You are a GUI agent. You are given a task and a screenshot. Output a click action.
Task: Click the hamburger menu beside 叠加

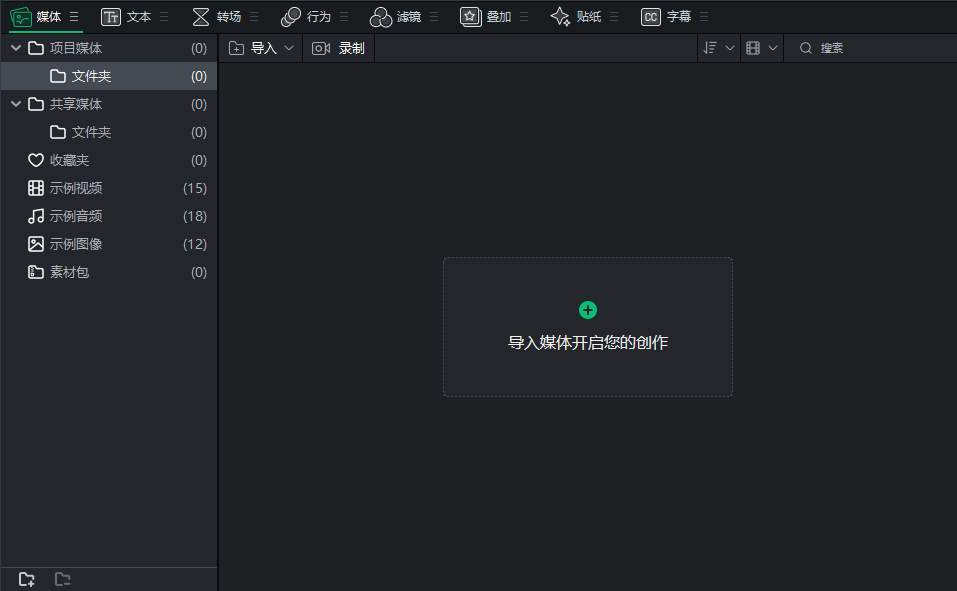(x=524, y=16)
